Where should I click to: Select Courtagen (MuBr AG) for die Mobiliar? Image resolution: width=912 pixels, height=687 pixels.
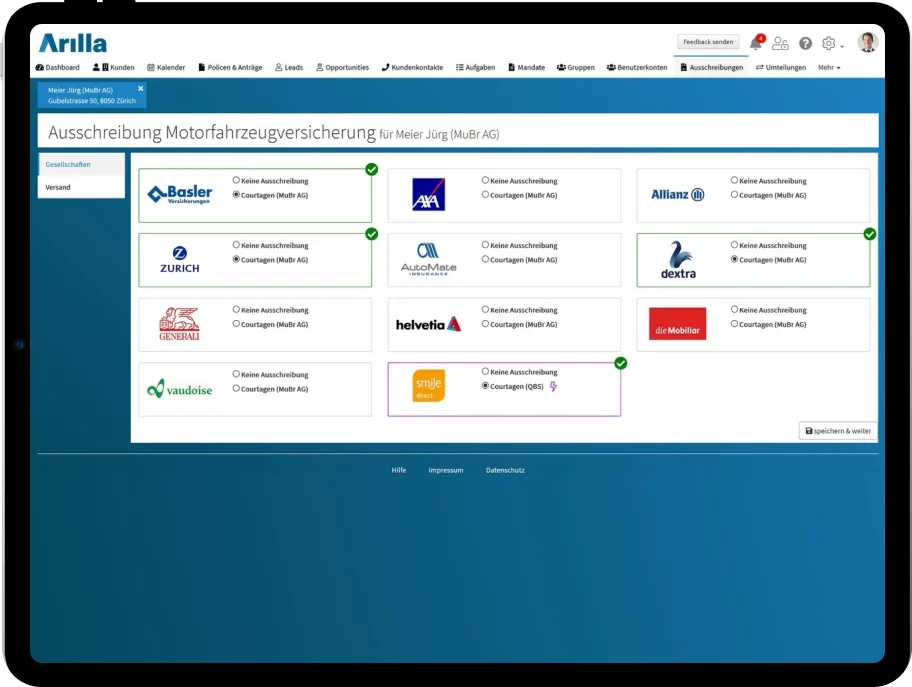click(734, 324)
